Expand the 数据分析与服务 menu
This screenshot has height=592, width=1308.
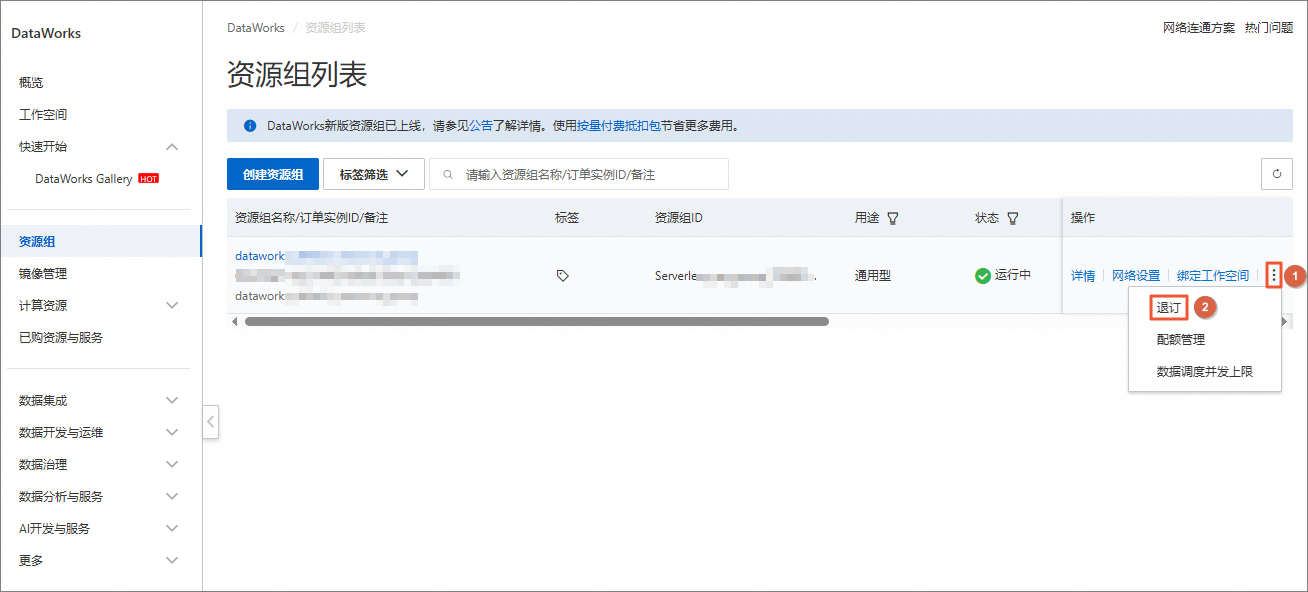point(172,497)
